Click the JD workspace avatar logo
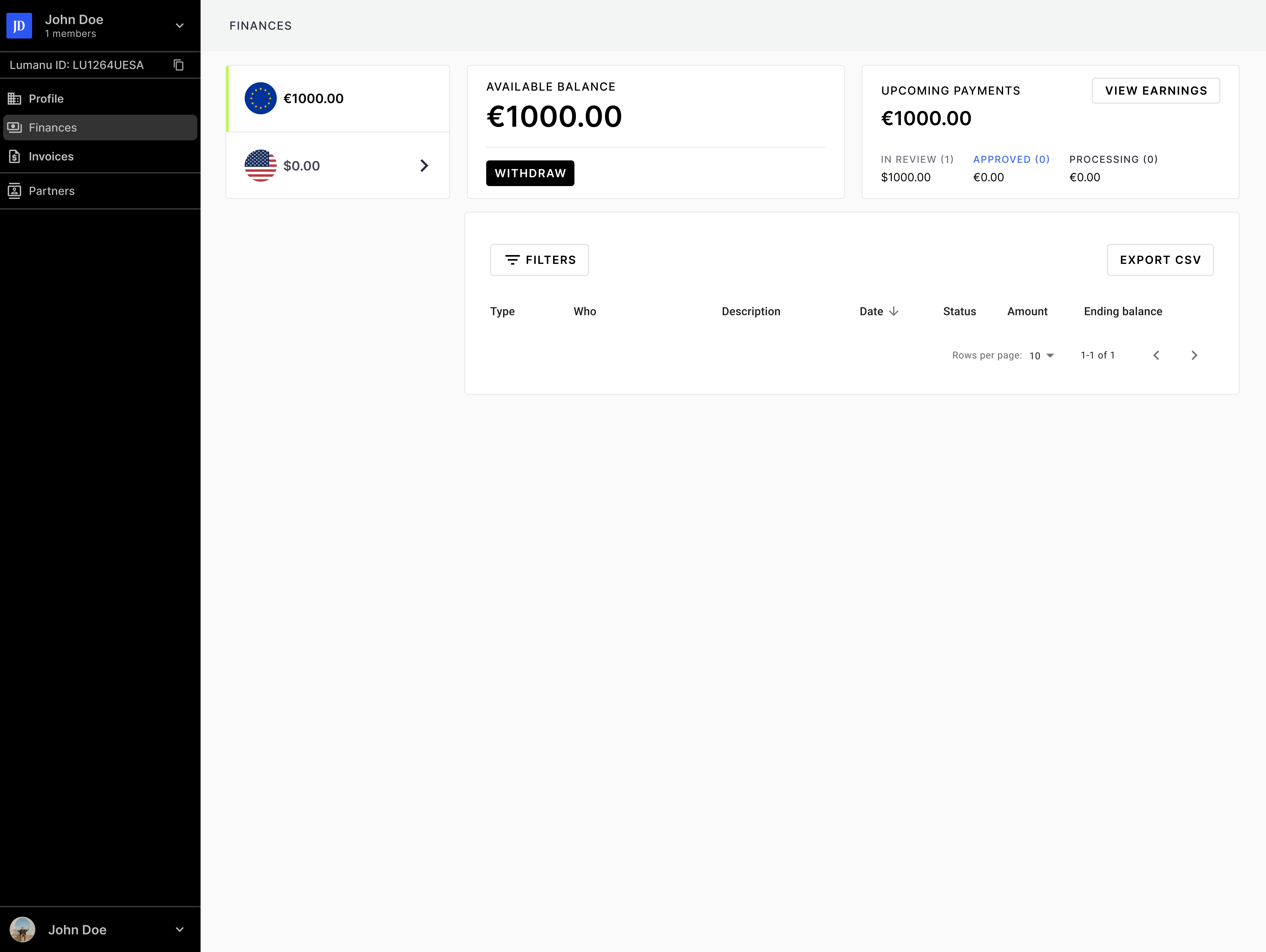This screenshot has width=1266, height=952. [x=19, y=26]
